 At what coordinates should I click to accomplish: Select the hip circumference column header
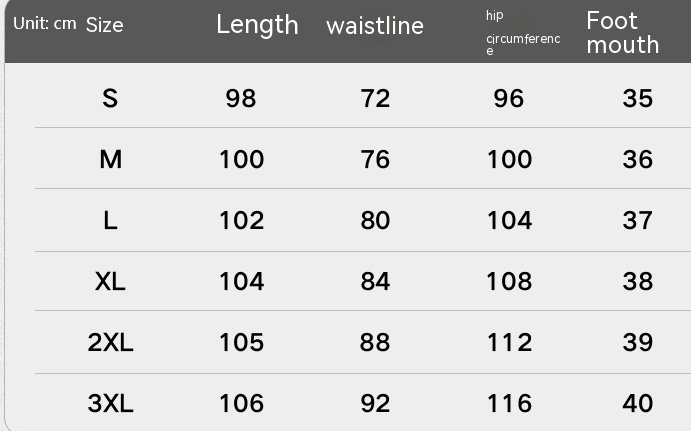tap(522, 32)
